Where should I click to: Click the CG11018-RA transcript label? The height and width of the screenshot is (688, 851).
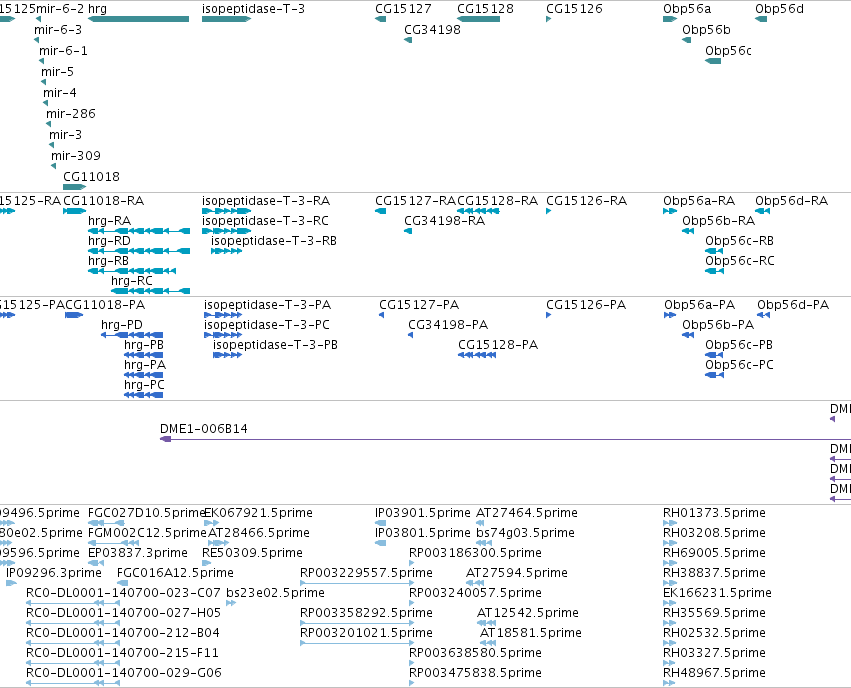pyautogui.click(x=104, y=201)
